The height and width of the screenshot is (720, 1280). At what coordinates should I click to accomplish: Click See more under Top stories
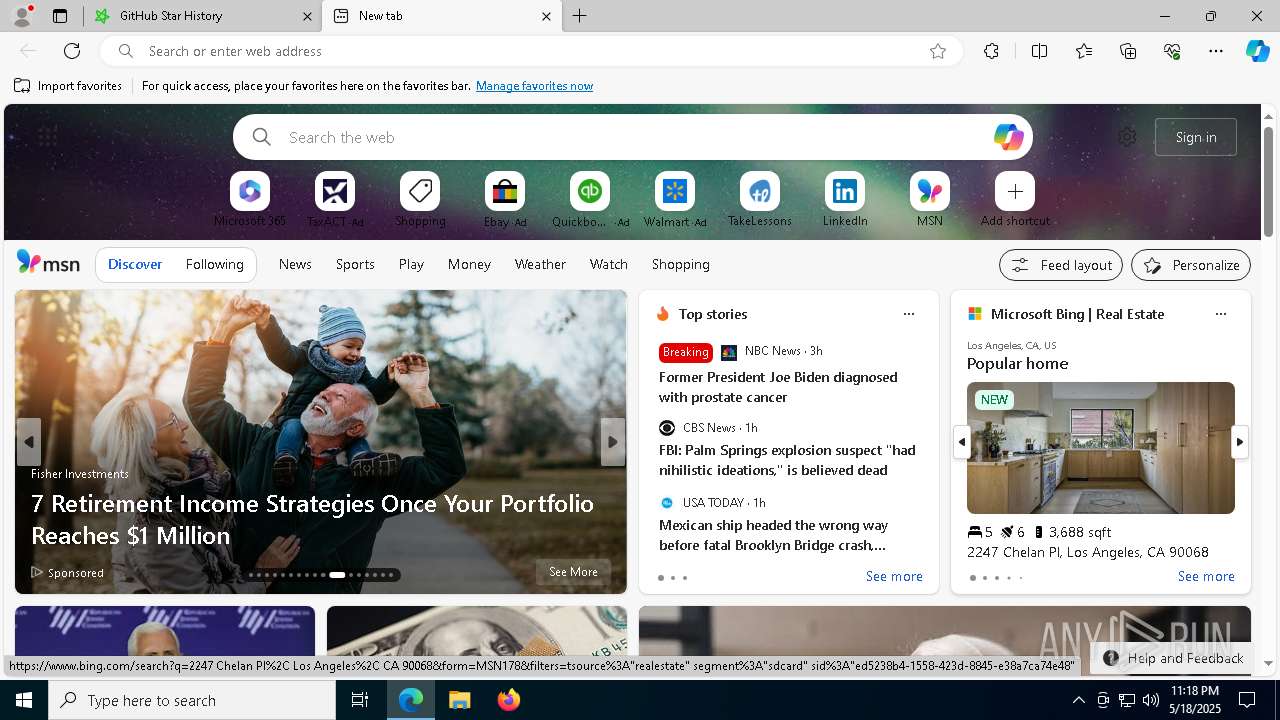point(894,576)
